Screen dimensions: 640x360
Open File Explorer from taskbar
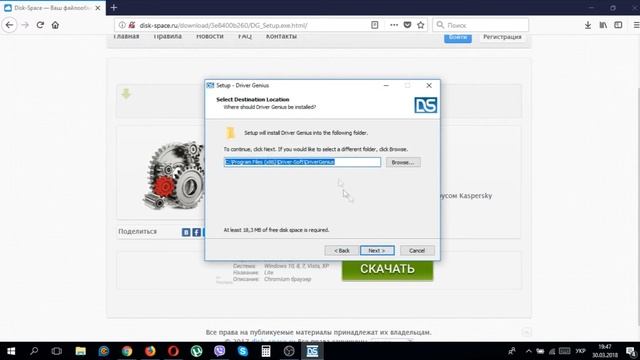coord(80,351)
